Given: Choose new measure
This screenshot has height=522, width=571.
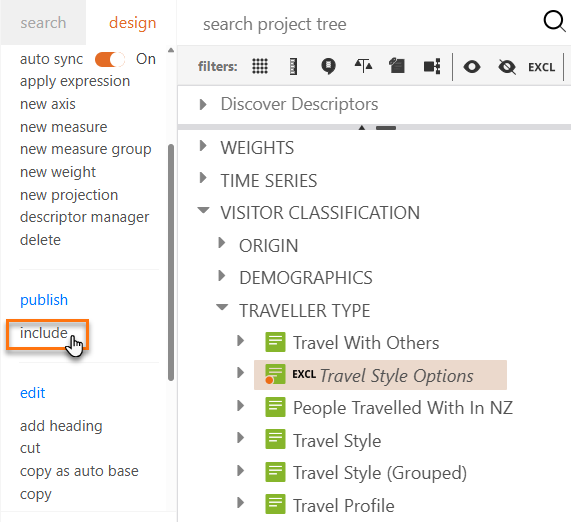Looking at the screenshot, I should click(x=64, y=127).
